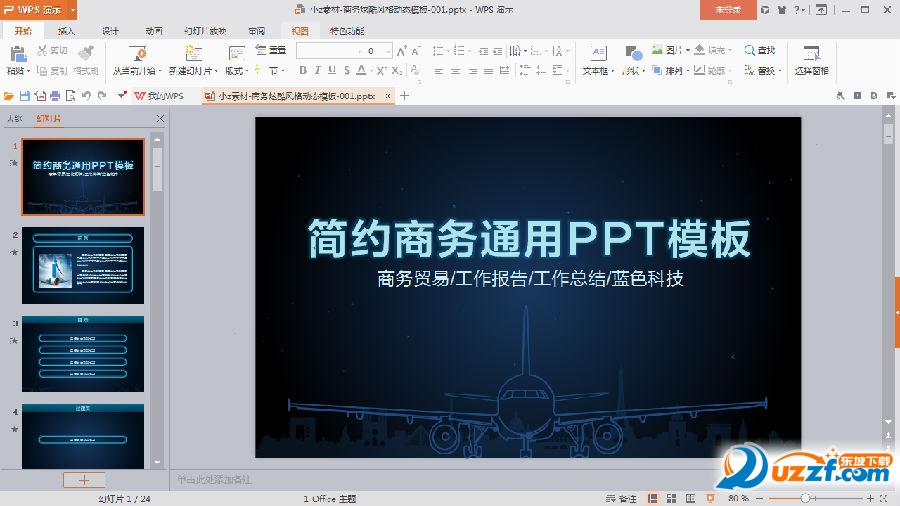Click the Paste icon in ribbon

[x=16, y=53]
